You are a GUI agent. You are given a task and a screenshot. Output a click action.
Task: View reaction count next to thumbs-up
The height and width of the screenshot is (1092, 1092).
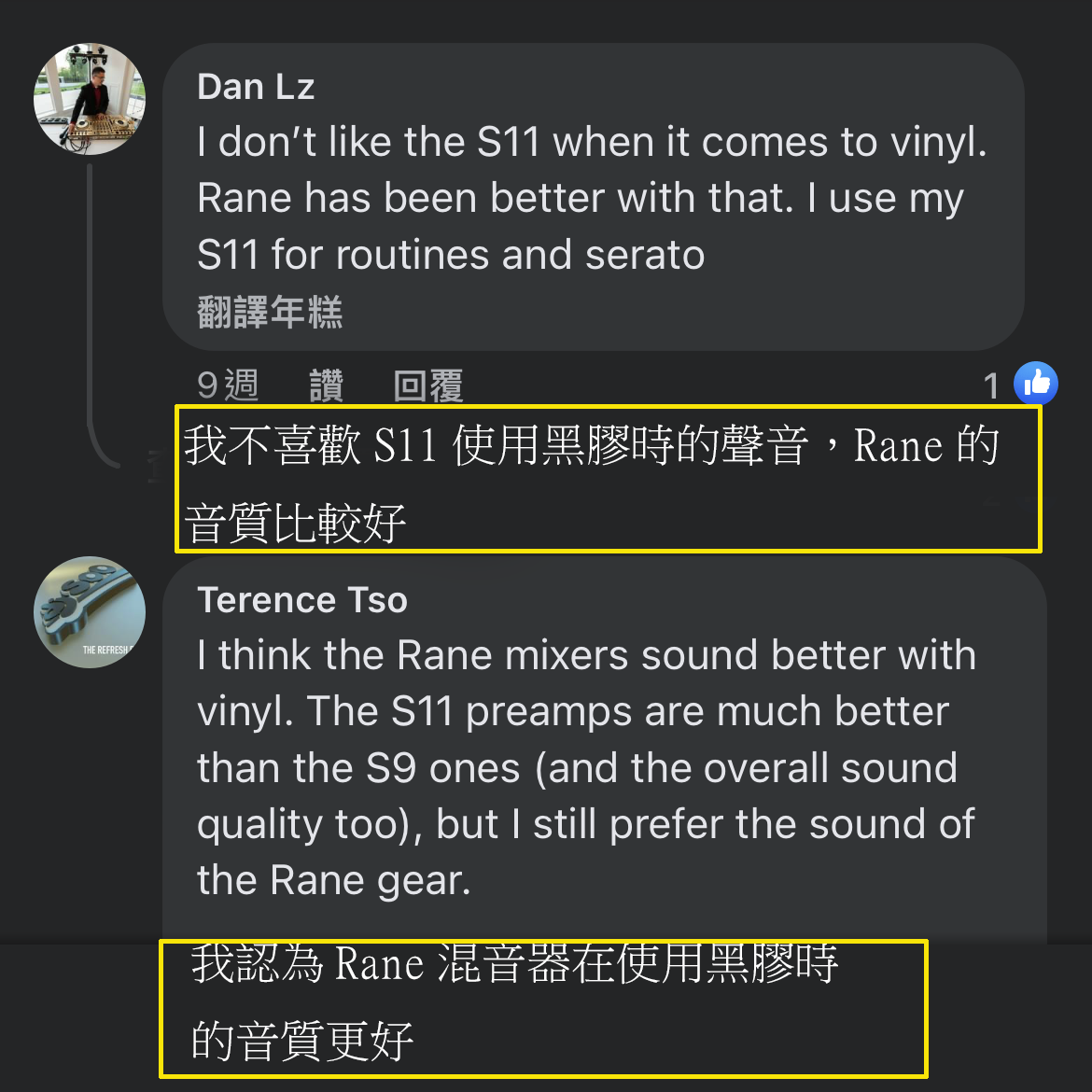[x=991, y=385]
